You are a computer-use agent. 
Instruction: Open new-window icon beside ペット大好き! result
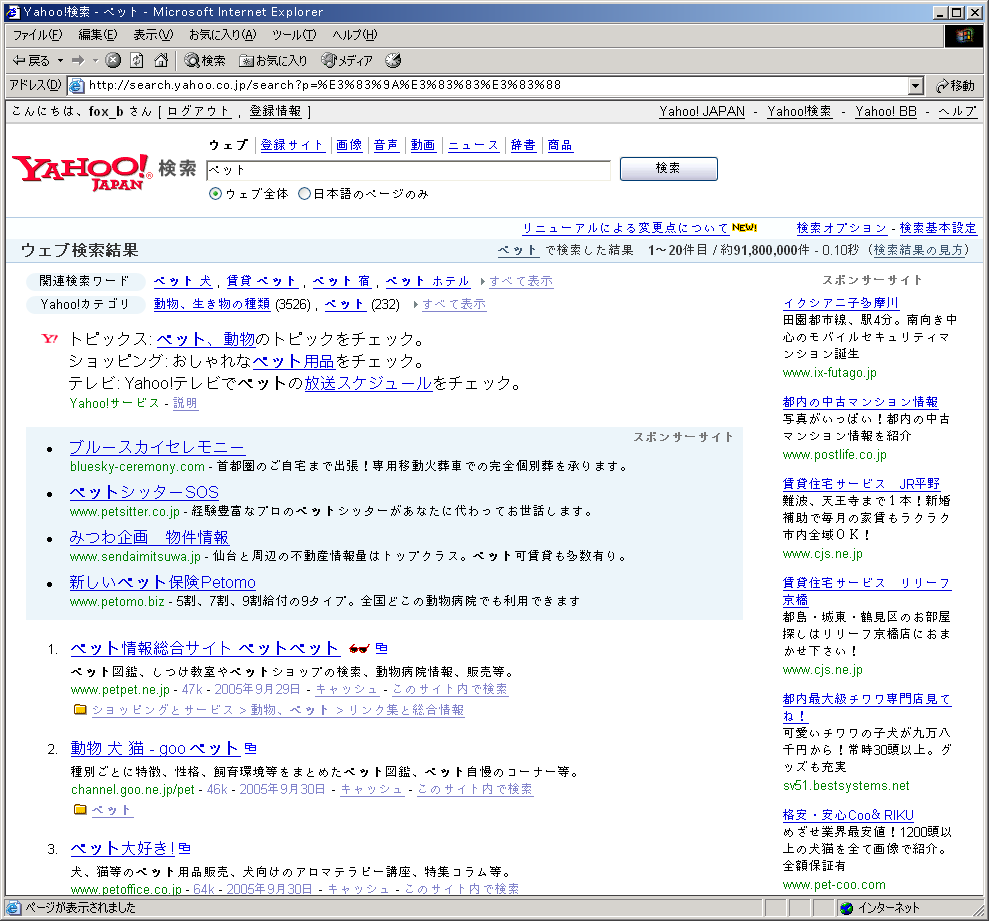[x=185, y=849]
